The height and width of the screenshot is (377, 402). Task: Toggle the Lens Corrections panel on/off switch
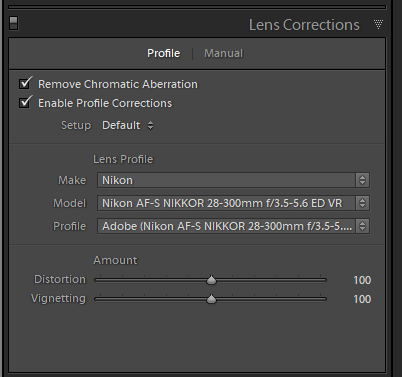point(14,23)
